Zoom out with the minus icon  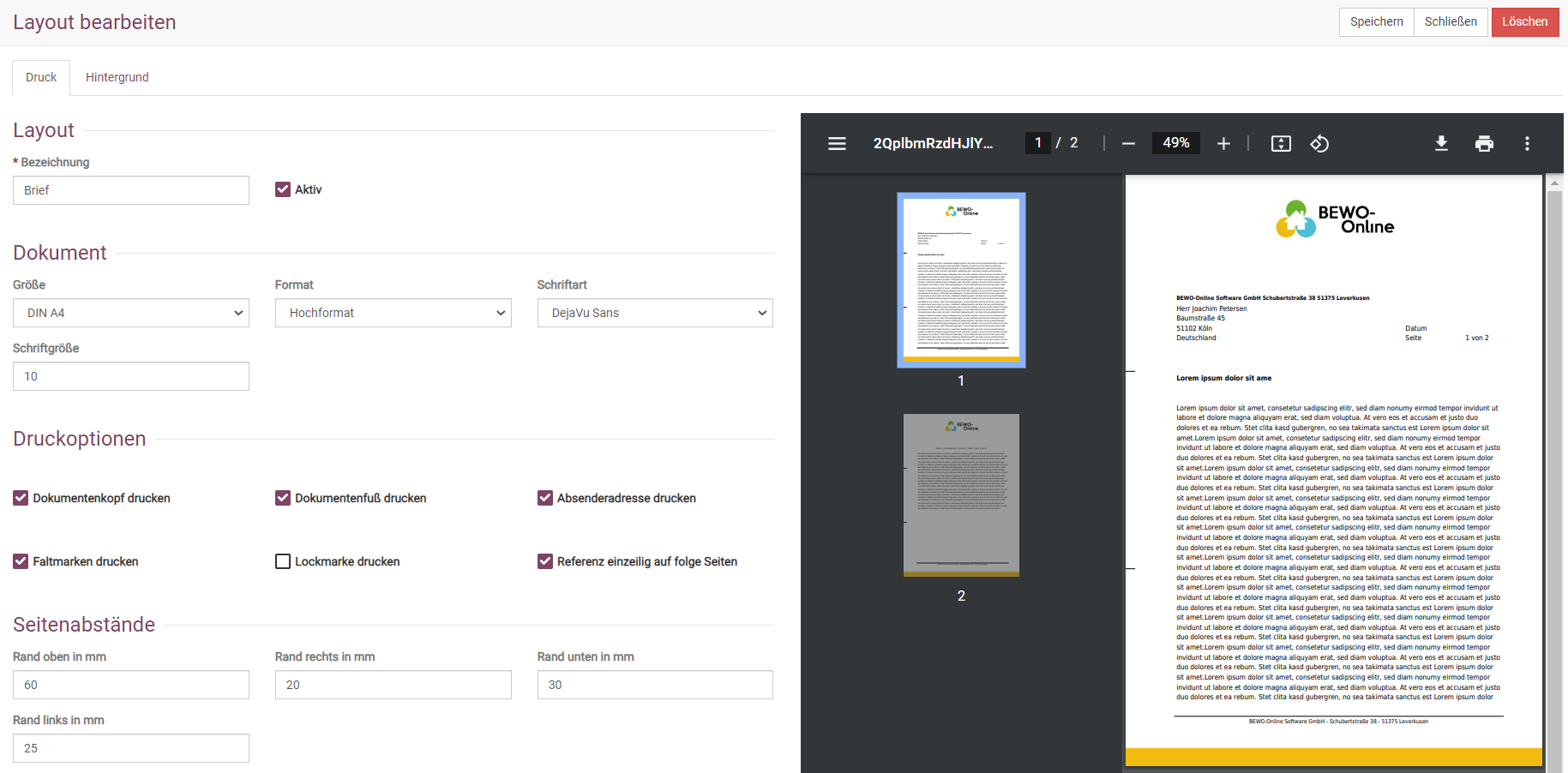(x=1128, y=144)
